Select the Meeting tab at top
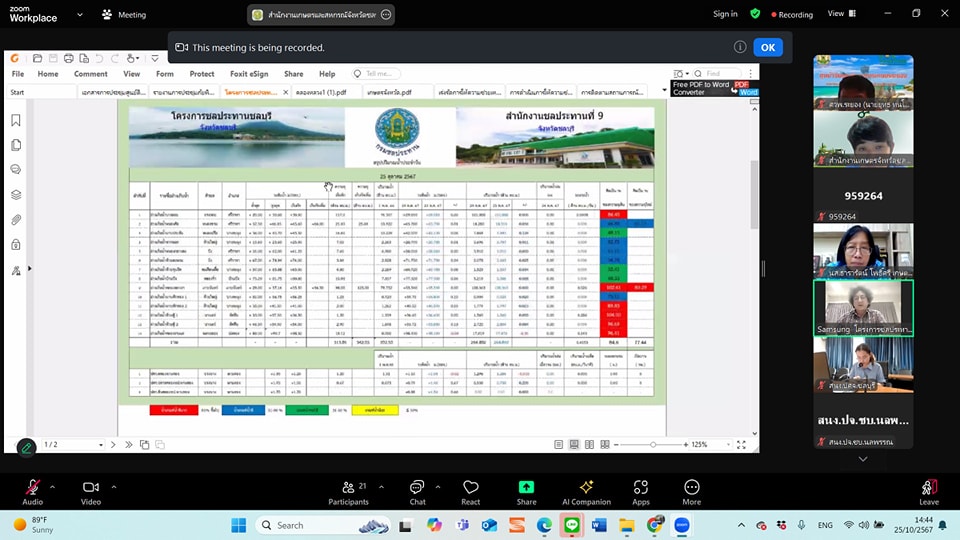960x540 pixels. (124, 15)
